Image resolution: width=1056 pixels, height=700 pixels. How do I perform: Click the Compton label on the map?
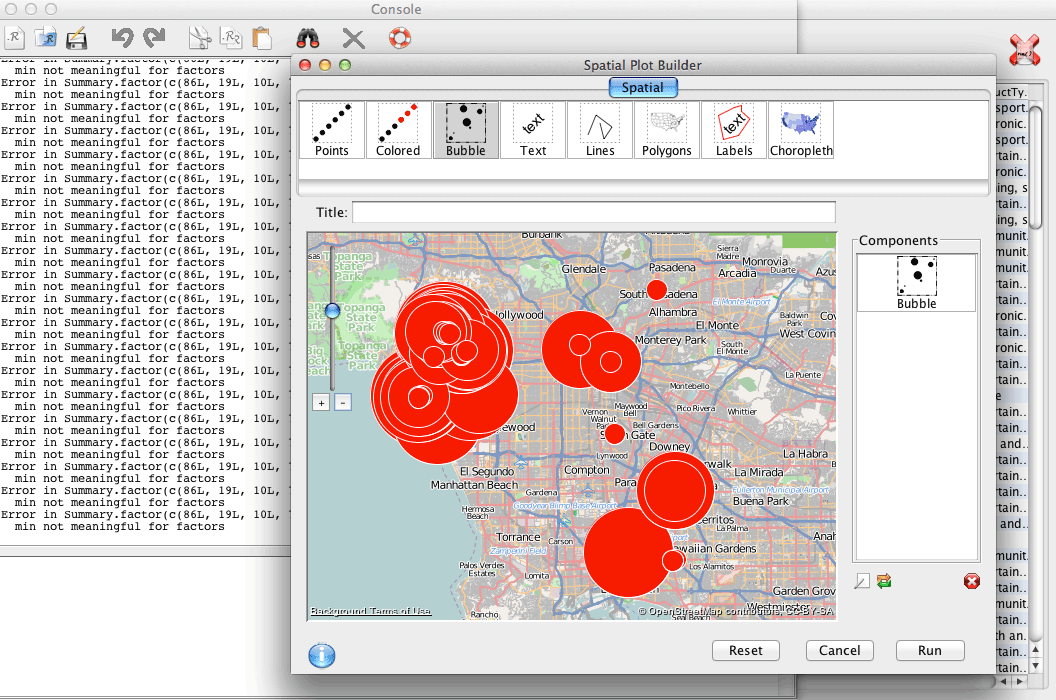coord(587,470)
